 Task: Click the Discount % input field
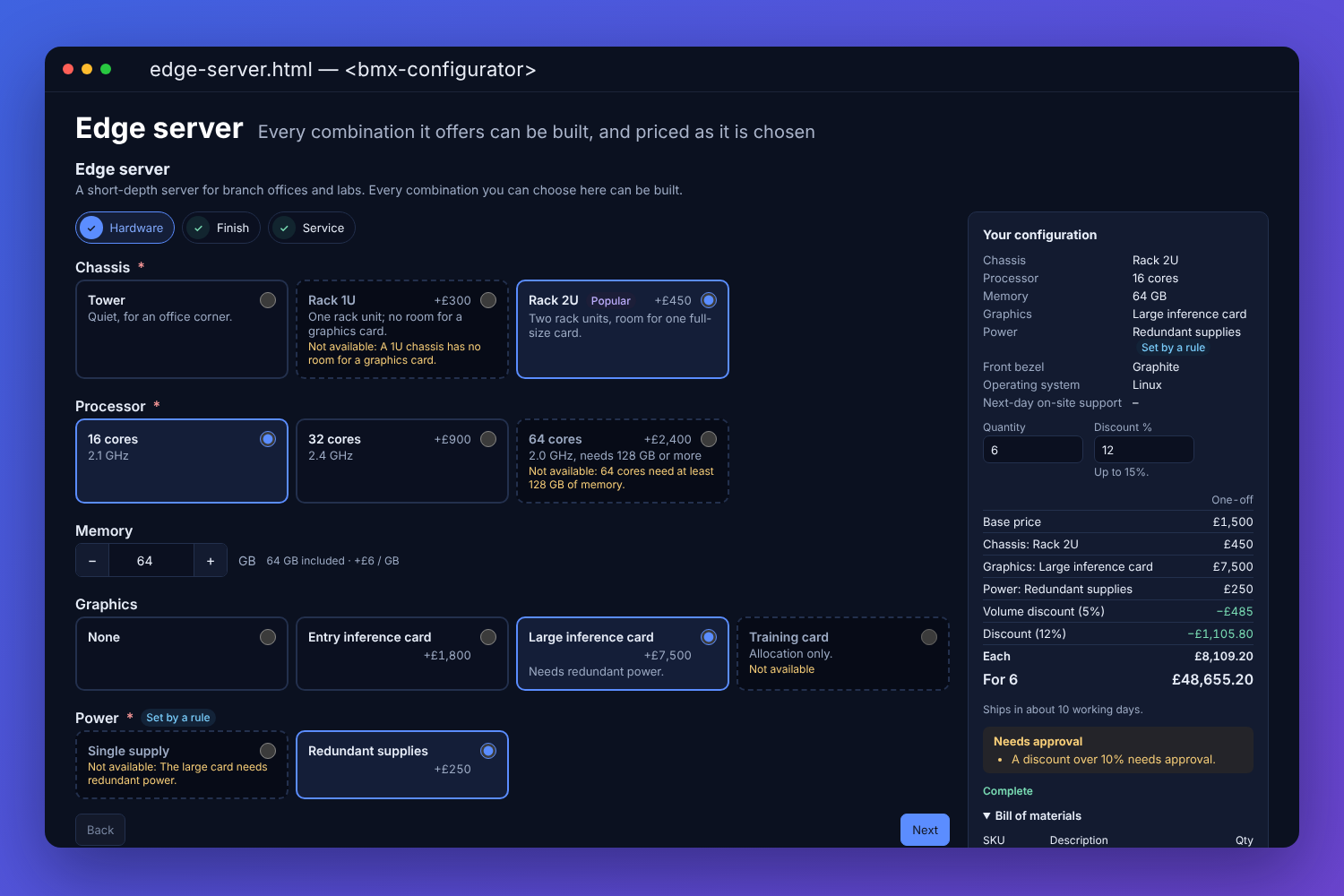tap(1144, 450)
